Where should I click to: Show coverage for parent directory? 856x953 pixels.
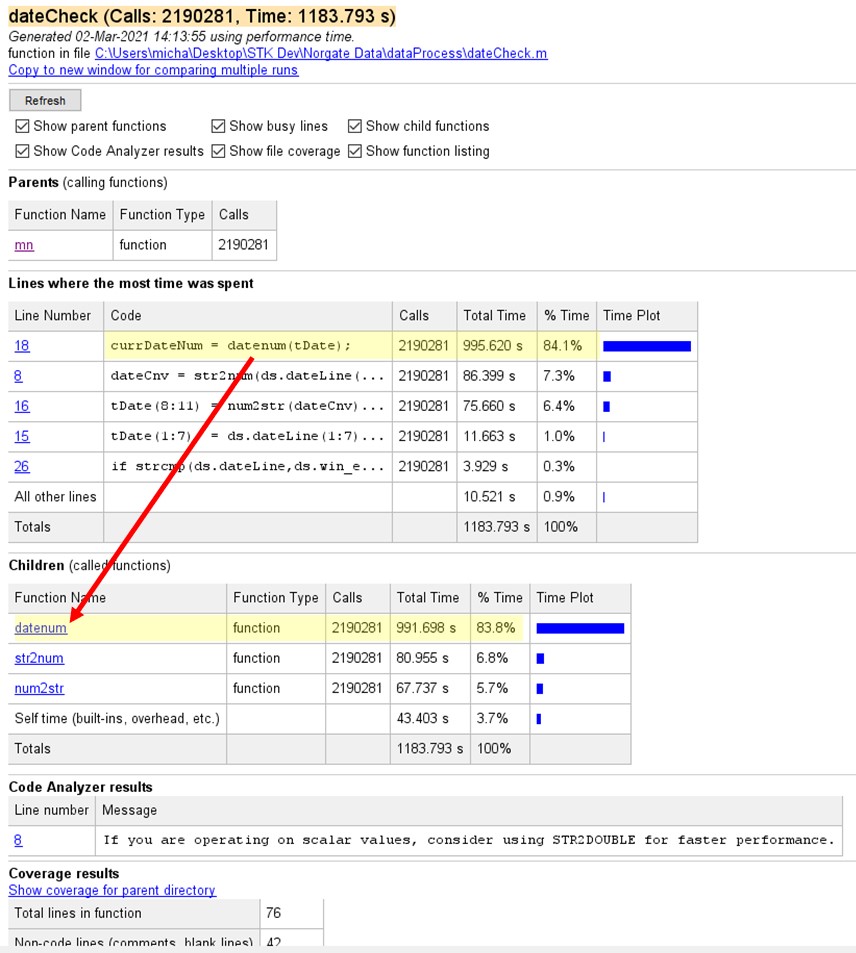pos(112,890)
